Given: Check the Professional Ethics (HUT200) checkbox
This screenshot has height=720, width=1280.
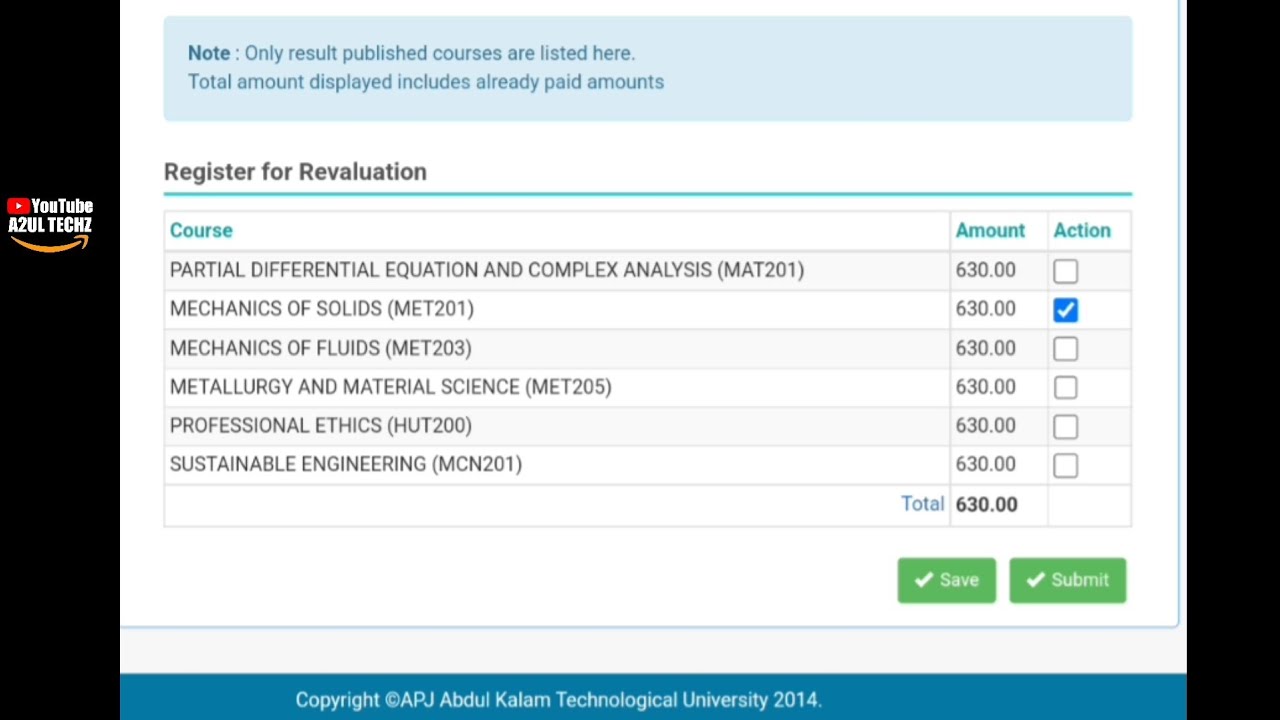Looking at the screenshot, I should pos(1065,427).
